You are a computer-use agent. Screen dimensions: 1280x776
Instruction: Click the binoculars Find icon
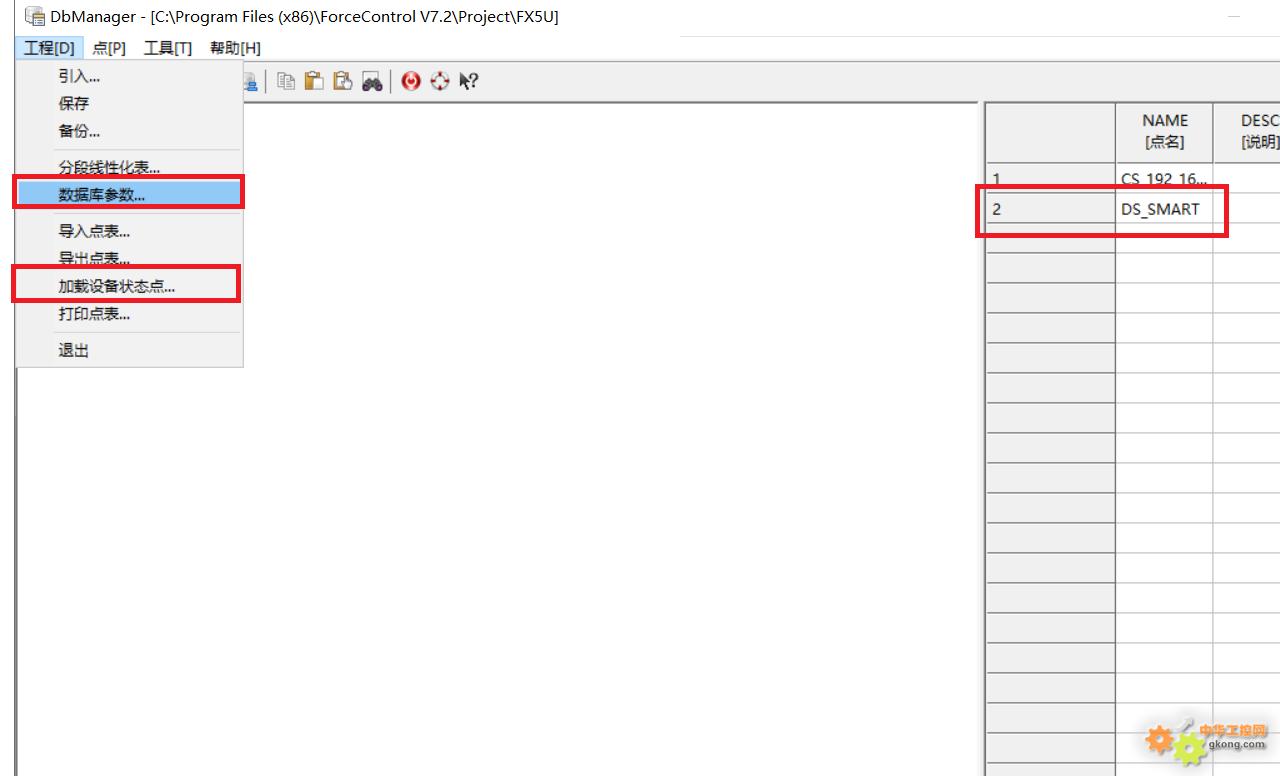pyautogui.click(x=372, y=82)
